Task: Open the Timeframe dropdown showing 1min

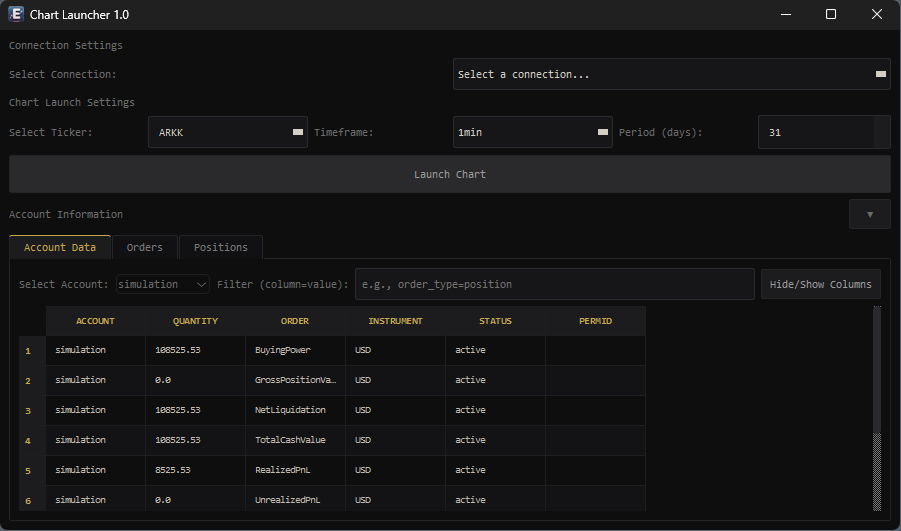Action: click(532, 132)
